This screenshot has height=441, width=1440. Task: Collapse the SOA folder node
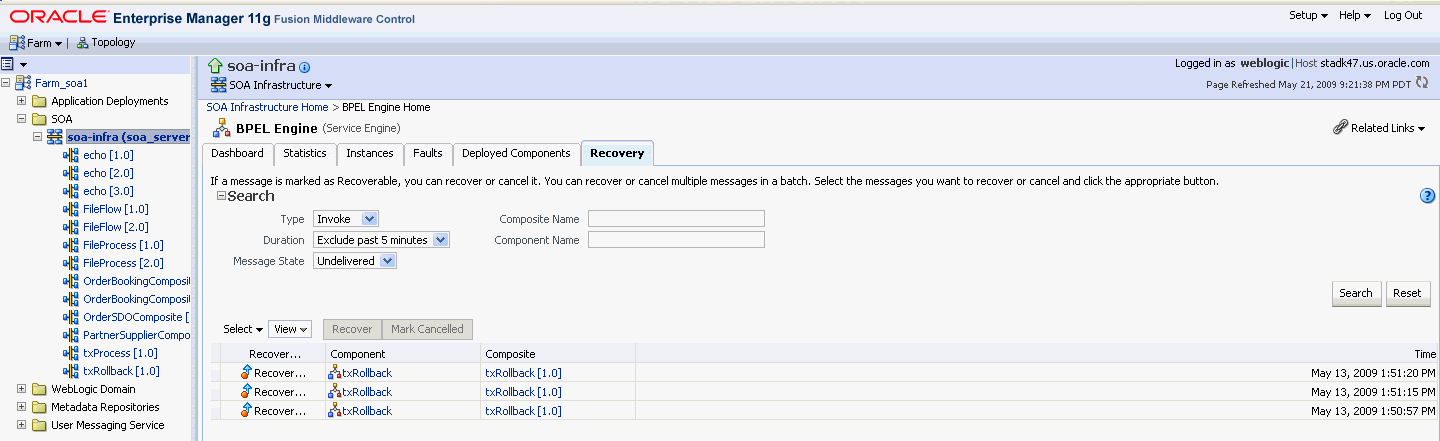point(21,119)
